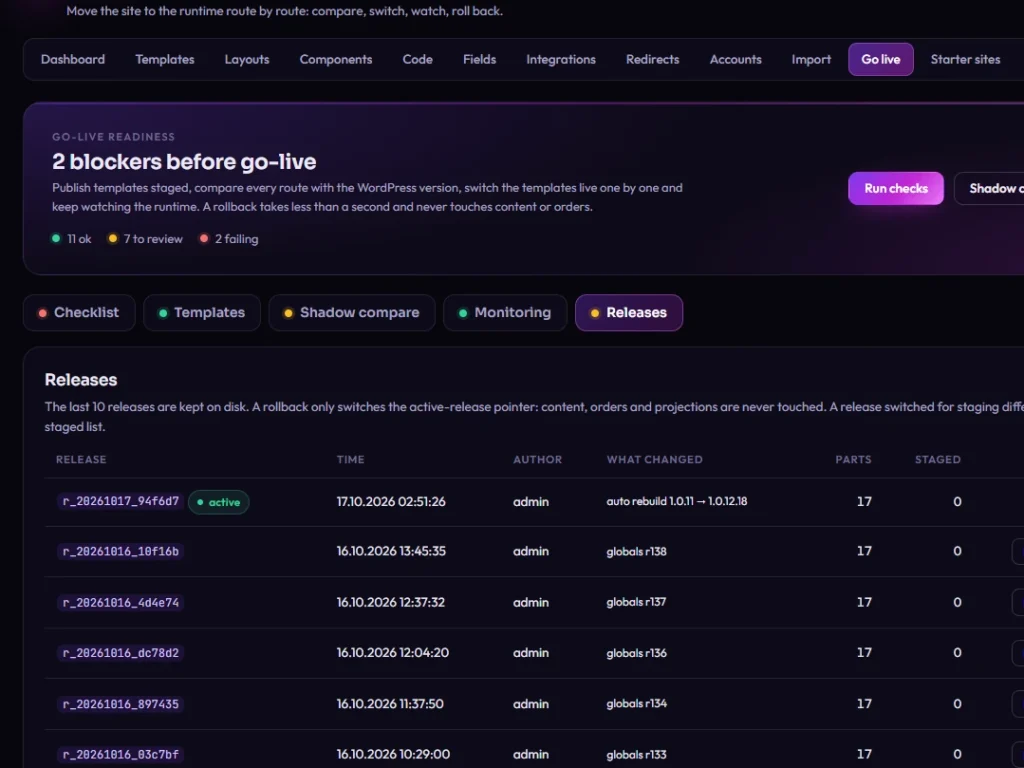Select the Go live tab
The image size is (1024, 768).
point(880,59)
